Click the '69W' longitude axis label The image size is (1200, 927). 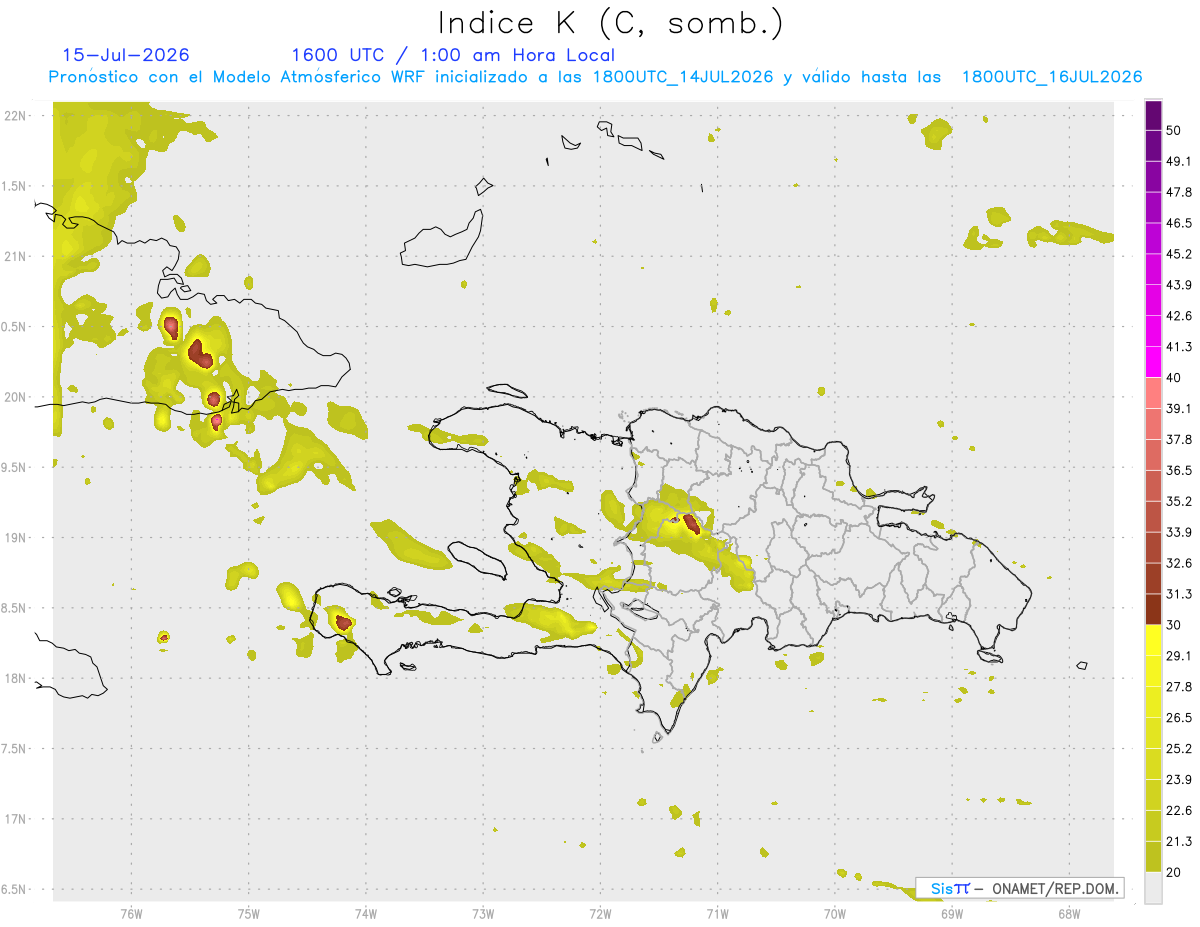(x=952, y=914)
